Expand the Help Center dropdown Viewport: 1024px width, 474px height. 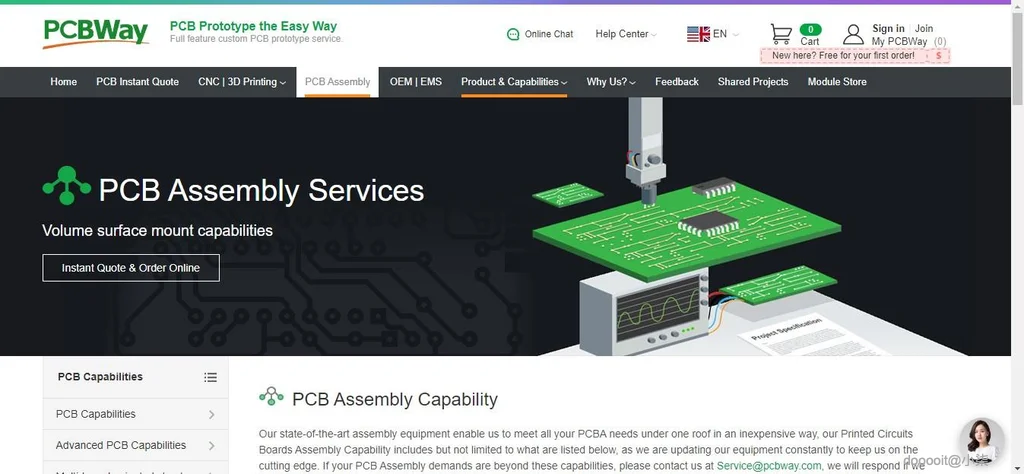pyautogui.click(x=626, y=34)
